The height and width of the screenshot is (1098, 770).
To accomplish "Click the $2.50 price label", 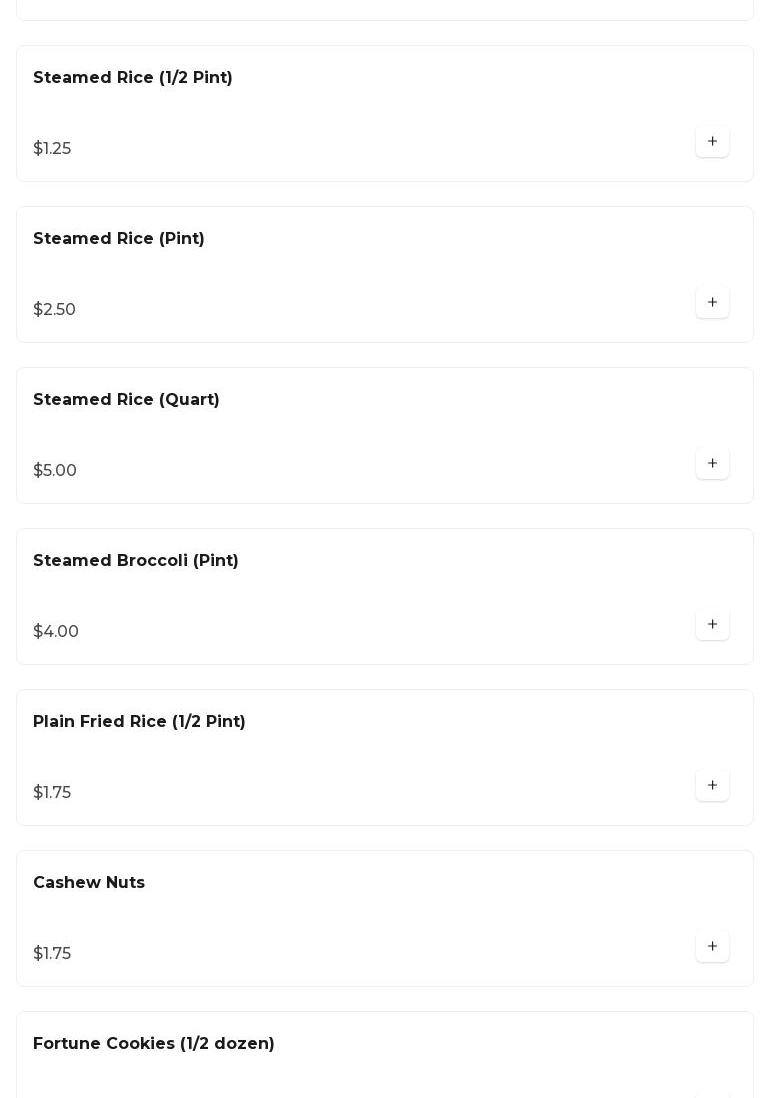I will (55, 310).
